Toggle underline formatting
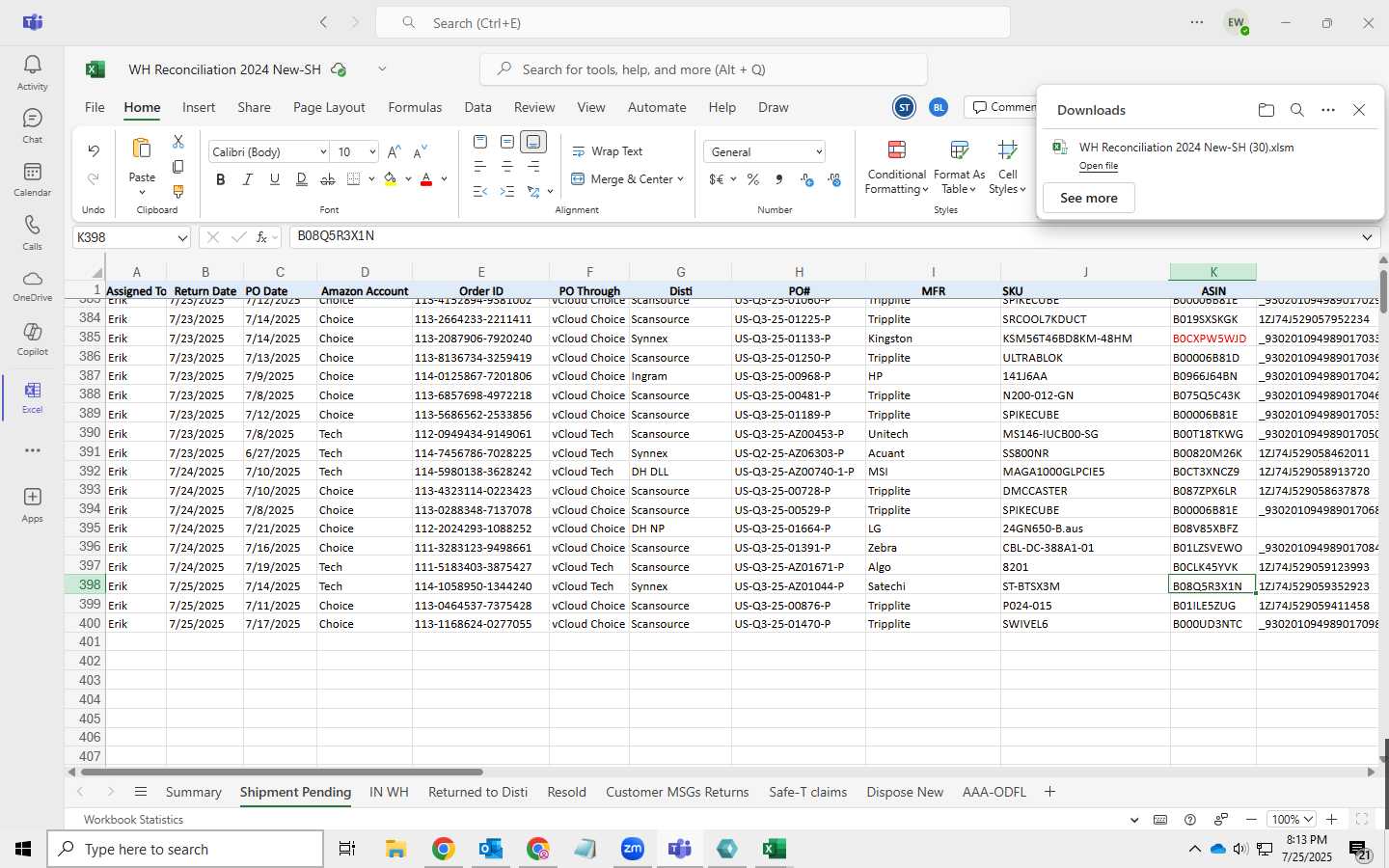 click(275, 179)
